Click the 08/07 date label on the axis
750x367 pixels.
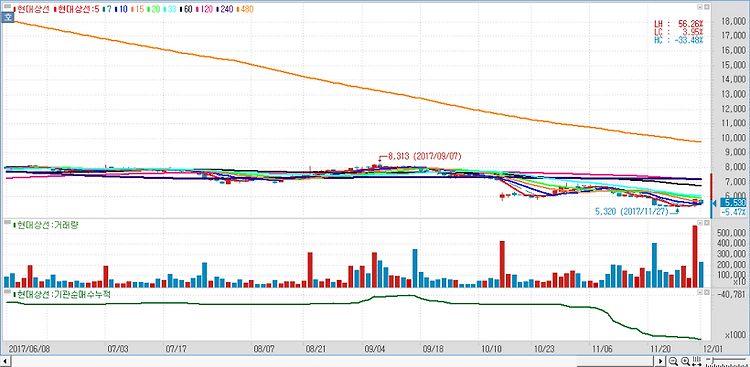click(265, 349)
